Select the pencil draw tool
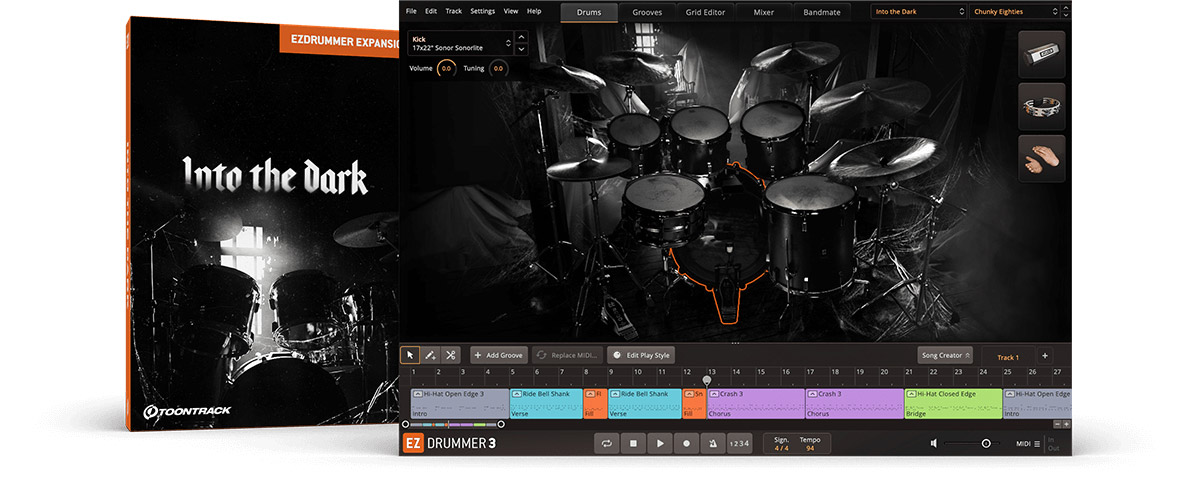 click(x=430, y=355)
